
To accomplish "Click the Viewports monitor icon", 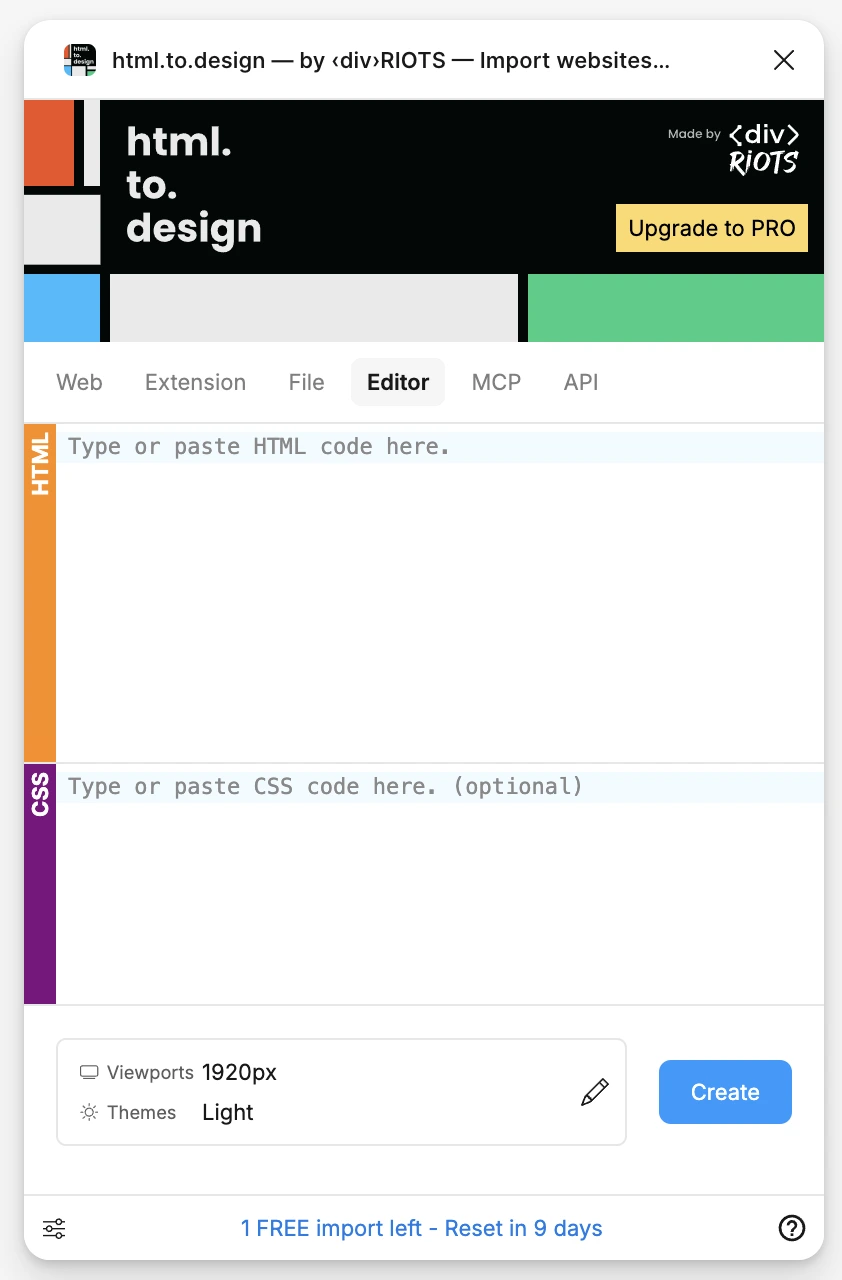I will [90, 1073].
